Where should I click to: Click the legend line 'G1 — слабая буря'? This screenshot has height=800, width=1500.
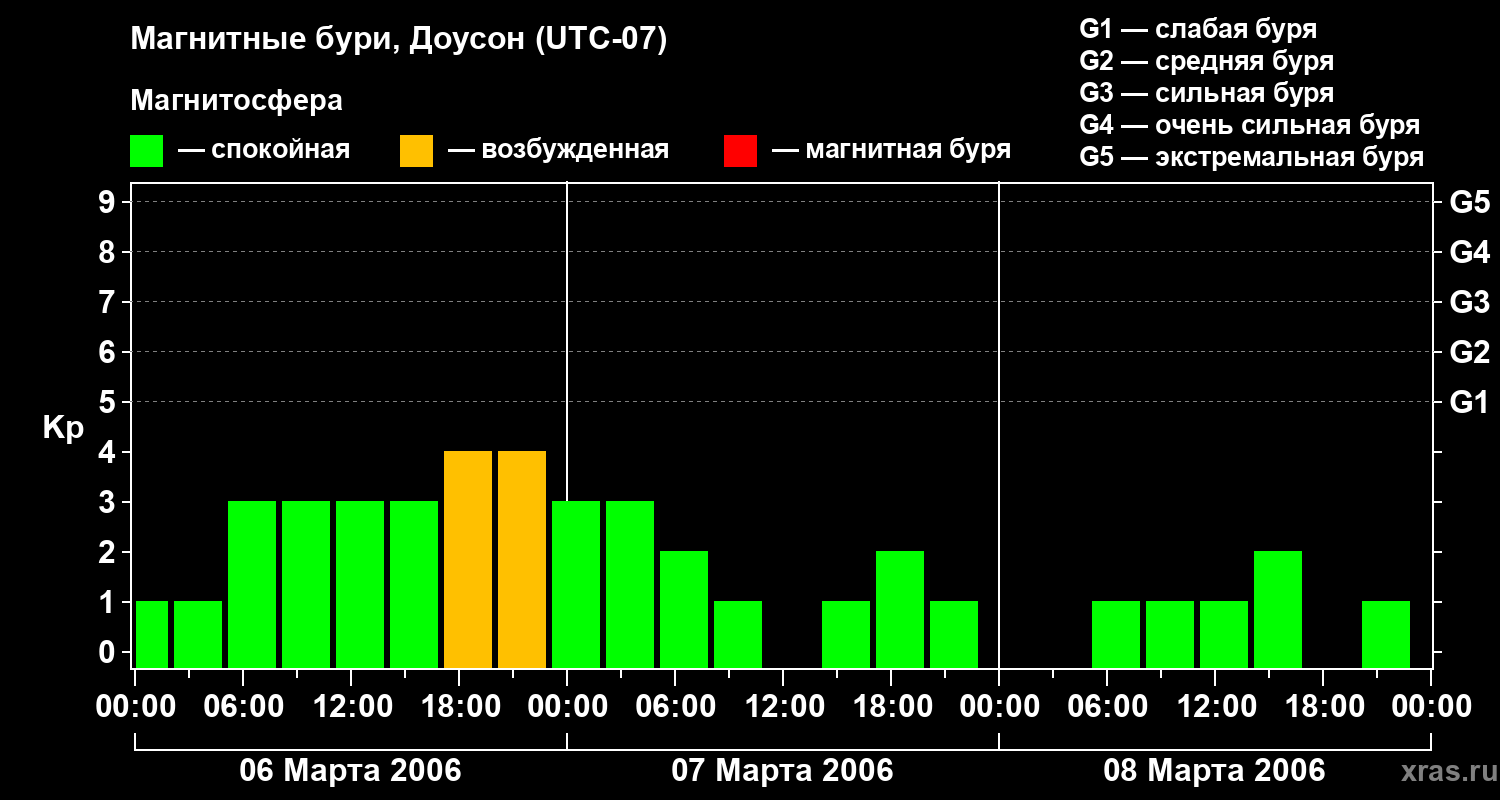pyautogui.click(x=1198, y=29)
